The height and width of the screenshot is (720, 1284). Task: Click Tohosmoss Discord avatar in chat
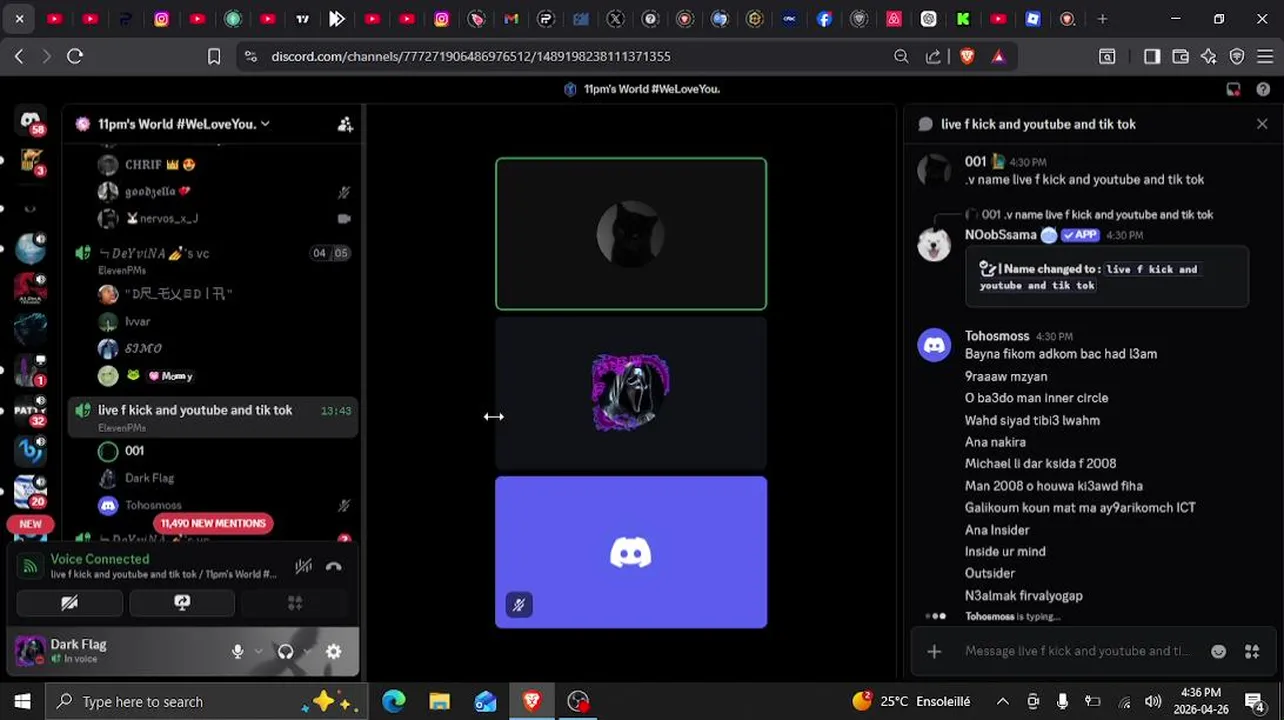pos(934,345)
